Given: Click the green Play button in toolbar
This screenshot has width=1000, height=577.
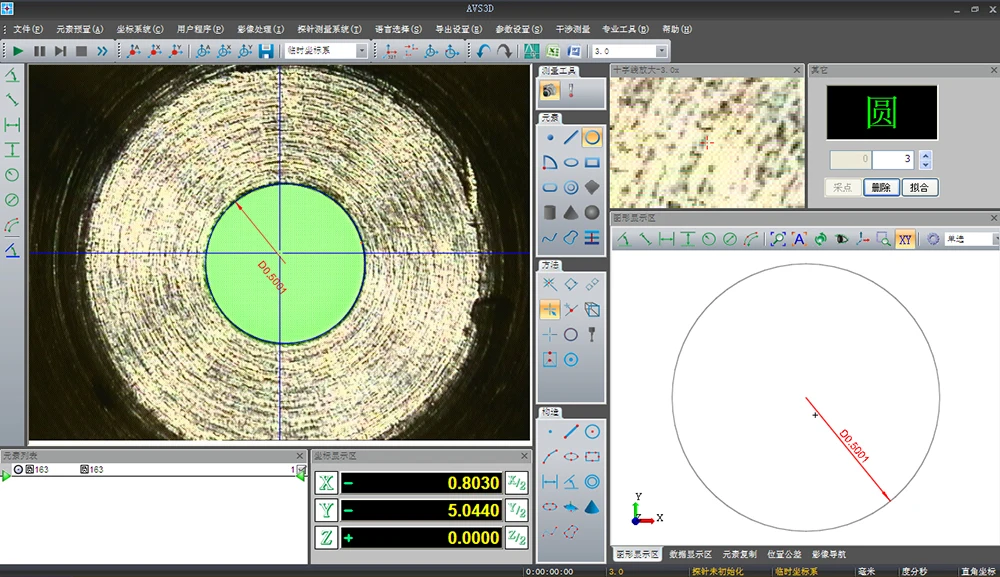Looking at the screenshot, I should pyautogui.click(x=18, y=51).
